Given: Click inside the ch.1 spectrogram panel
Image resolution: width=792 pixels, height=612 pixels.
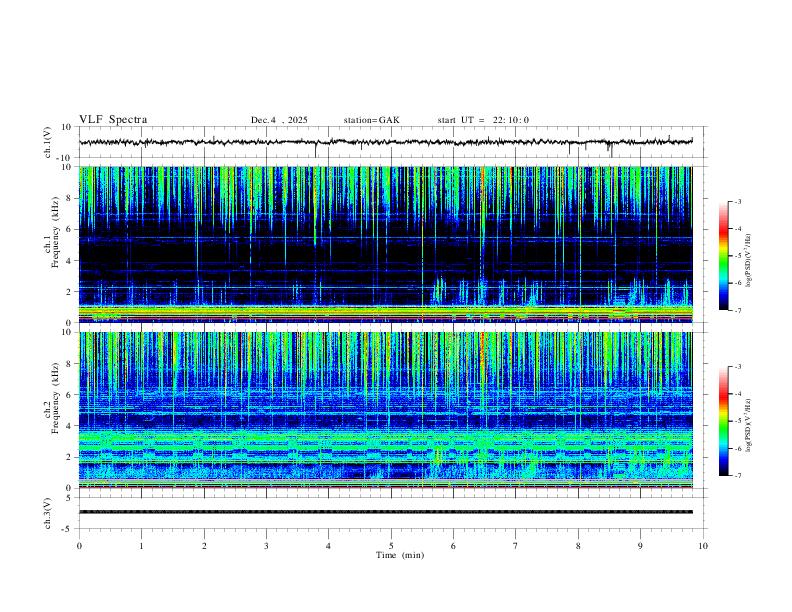Looking at the screenshot, I should coord(386,244).
